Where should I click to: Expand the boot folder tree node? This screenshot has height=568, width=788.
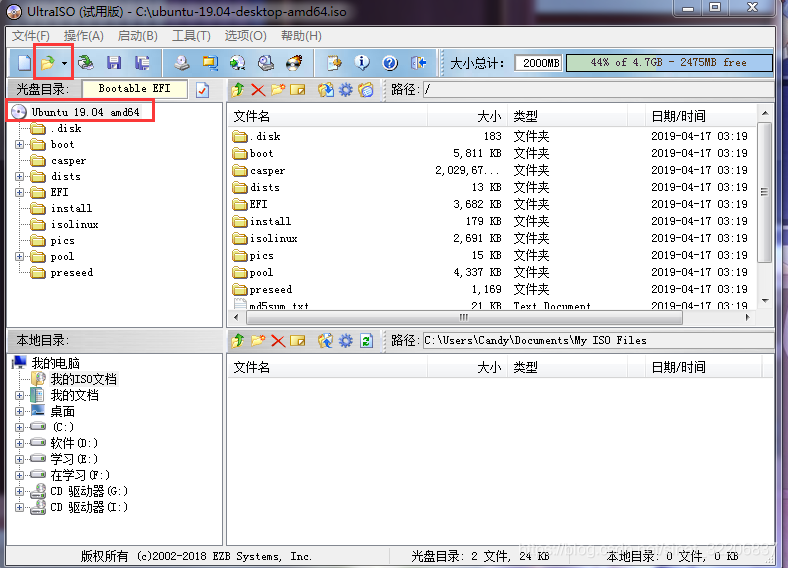(19, 145)
